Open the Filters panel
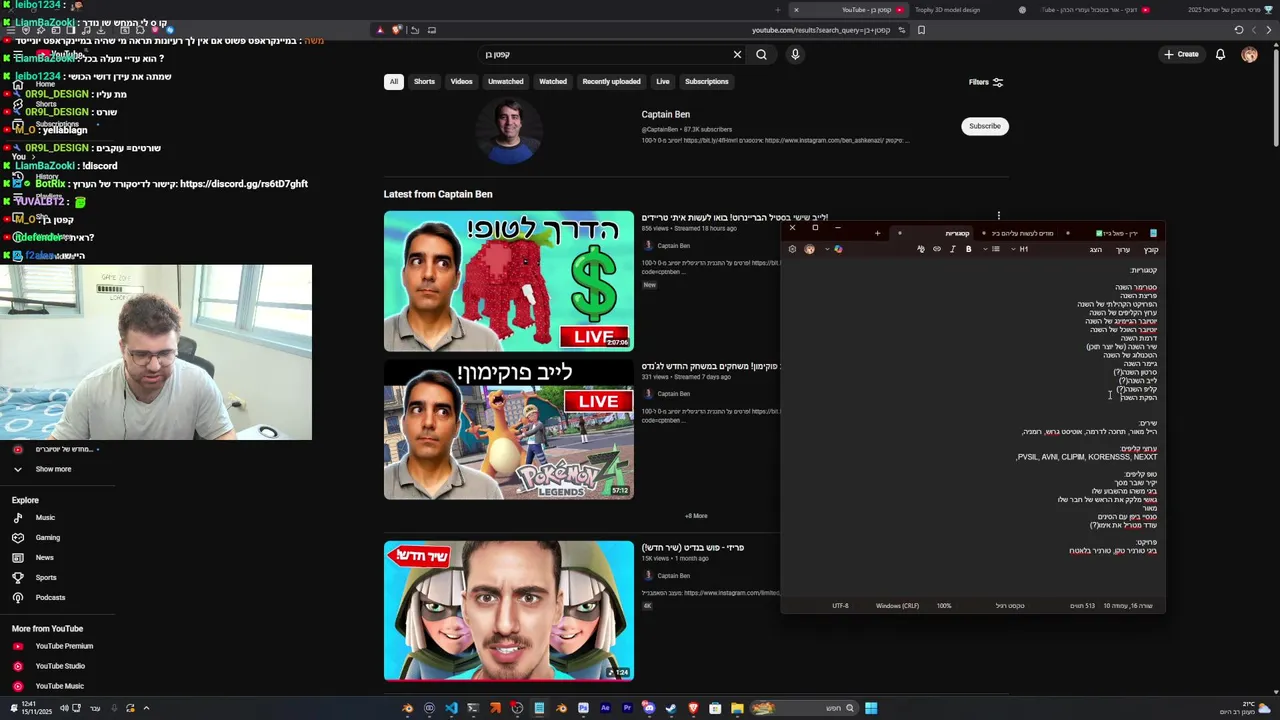Screen dimensions: 1280x720 tap(986, 82)
